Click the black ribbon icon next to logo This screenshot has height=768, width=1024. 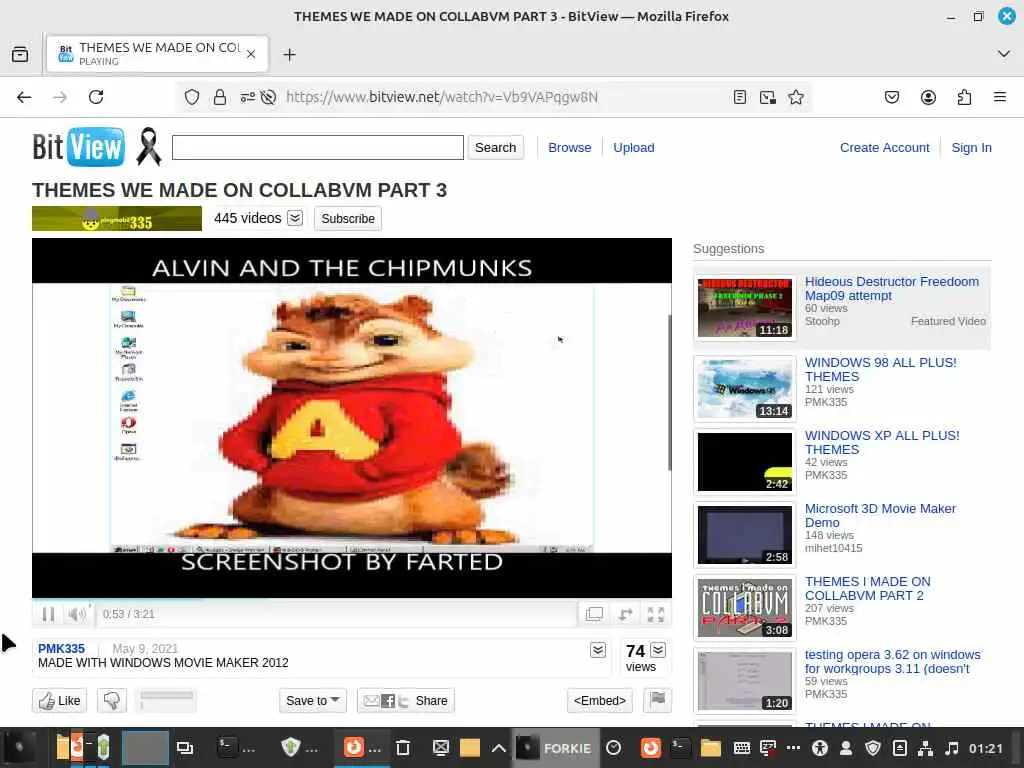tap(148, 146)
